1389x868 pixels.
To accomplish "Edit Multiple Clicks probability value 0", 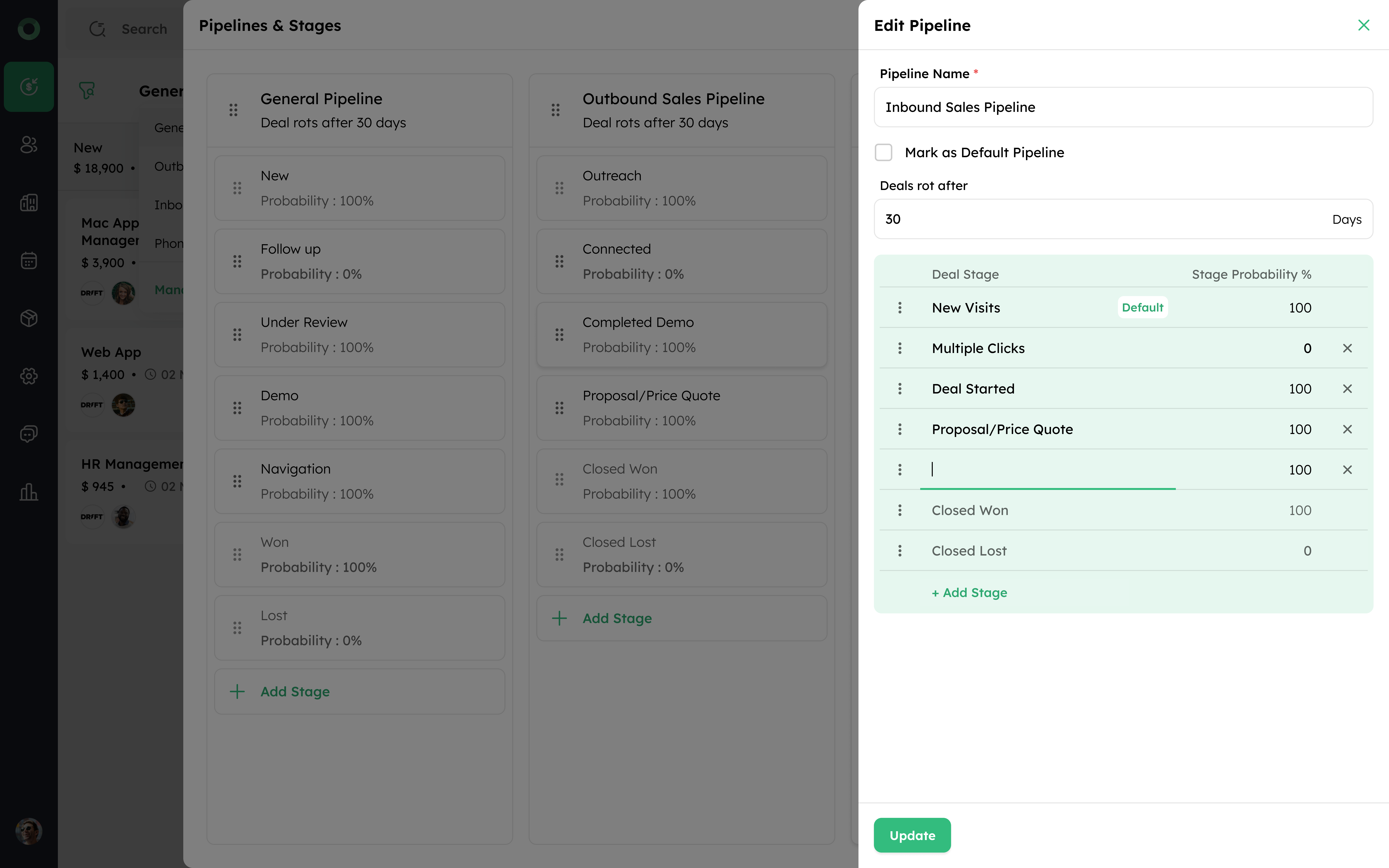I will pyautogui.click(x=1308, y=349).
